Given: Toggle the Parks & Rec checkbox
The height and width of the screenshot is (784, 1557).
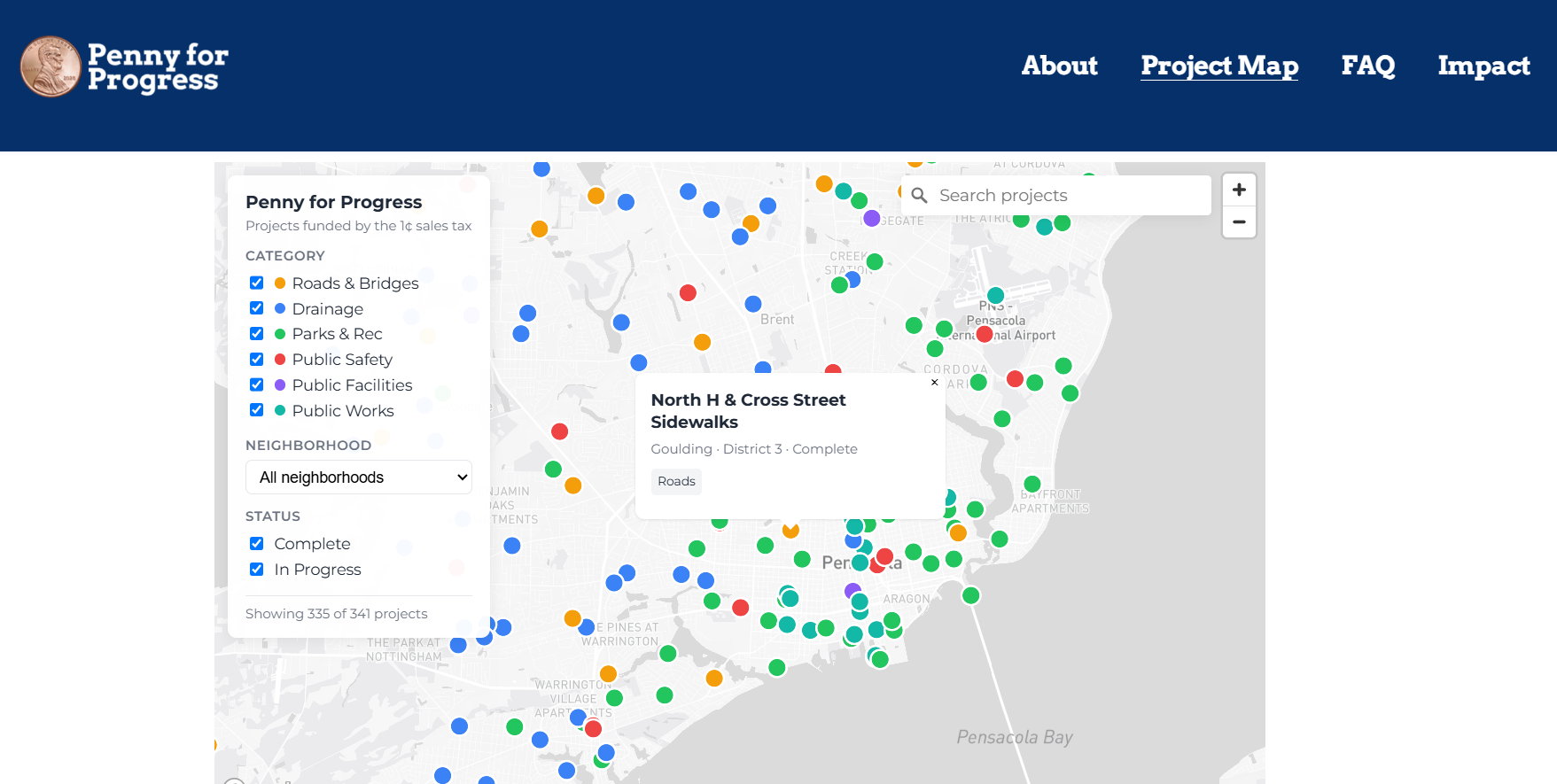Looking at the screenshot, I should tap(256, 334).
